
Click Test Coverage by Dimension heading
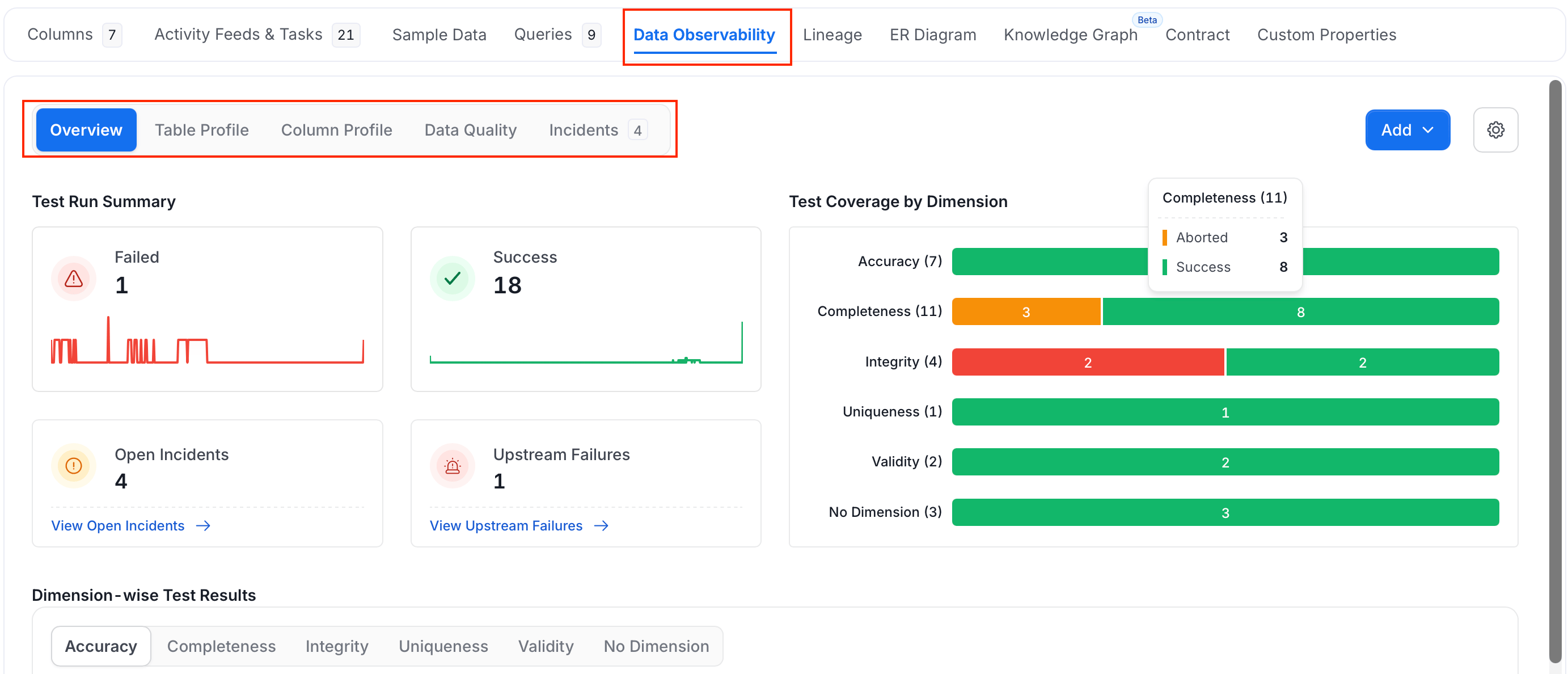pos(898,201)
